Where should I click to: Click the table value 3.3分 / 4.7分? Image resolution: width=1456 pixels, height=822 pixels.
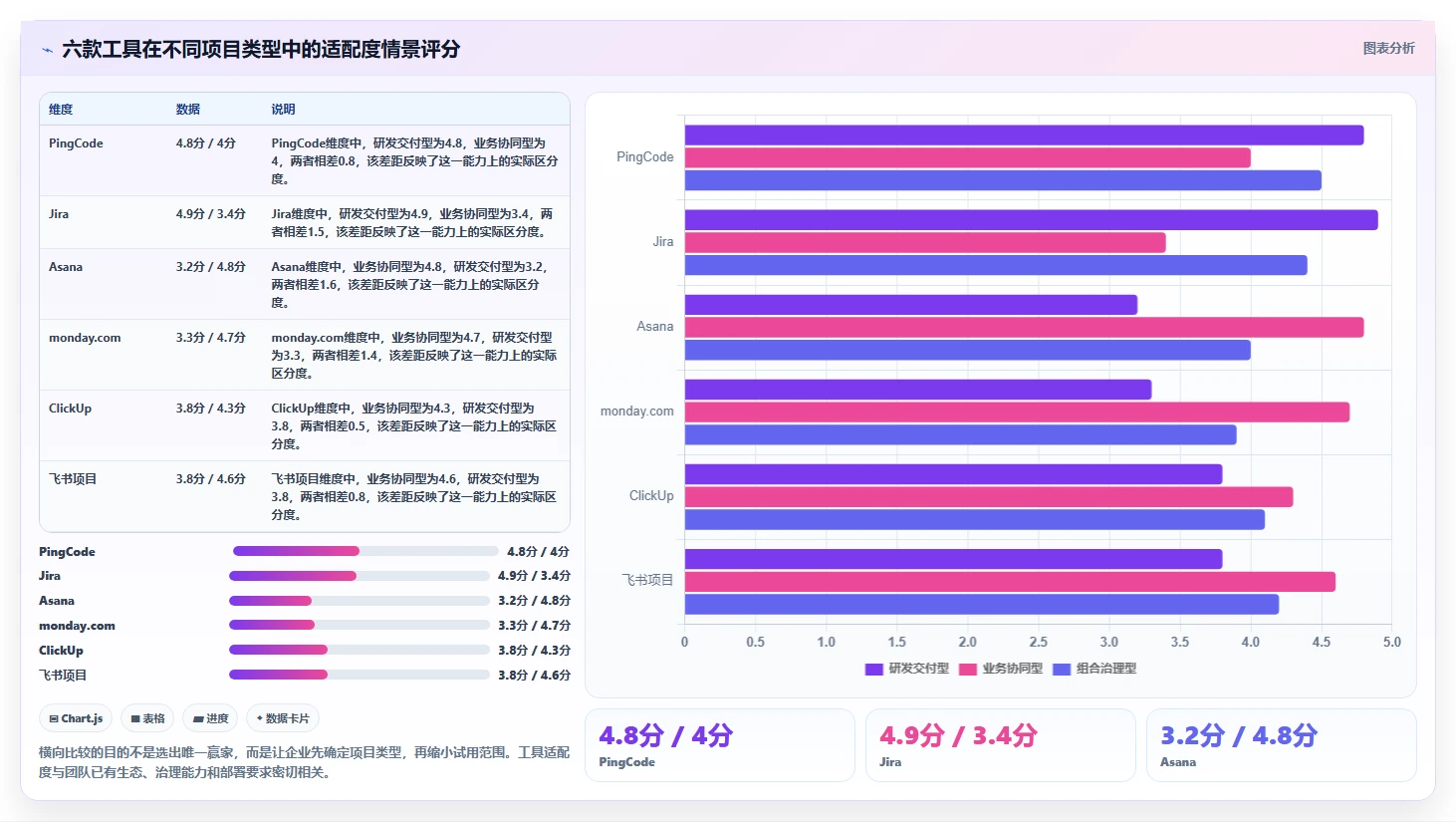click(x=211, y=338)
